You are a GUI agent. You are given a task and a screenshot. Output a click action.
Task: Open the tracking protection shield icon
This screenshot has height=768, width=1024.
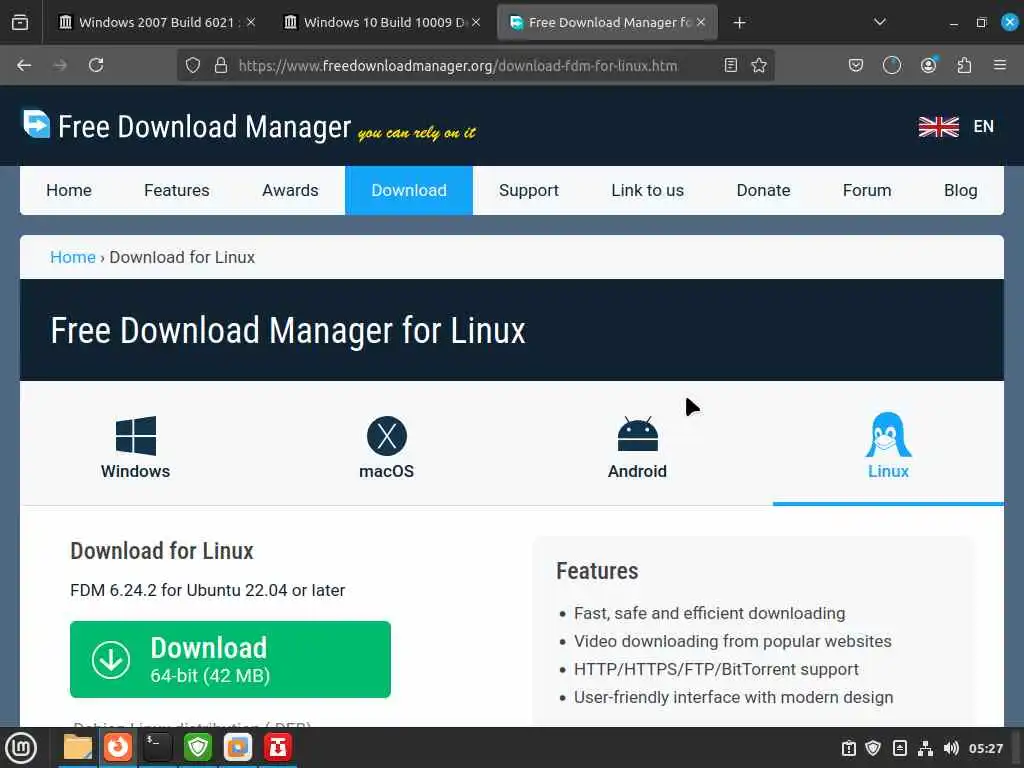click(193, 65)
